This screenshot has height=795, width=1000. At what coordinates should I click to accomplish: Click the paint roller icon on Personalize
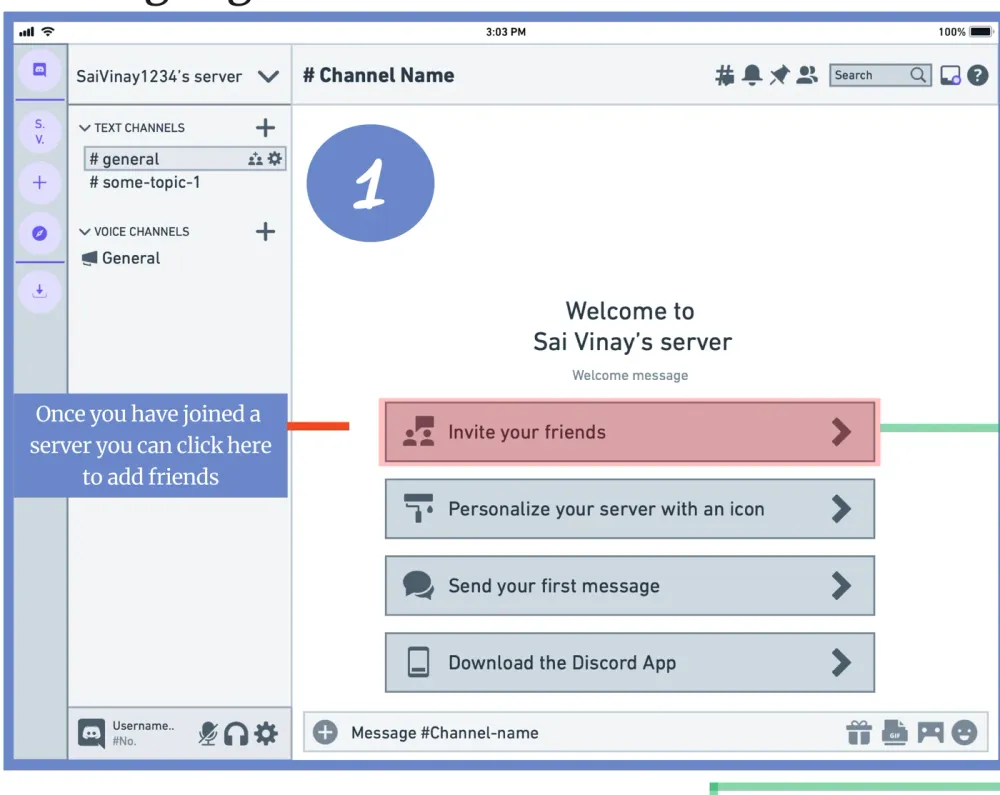418,508
